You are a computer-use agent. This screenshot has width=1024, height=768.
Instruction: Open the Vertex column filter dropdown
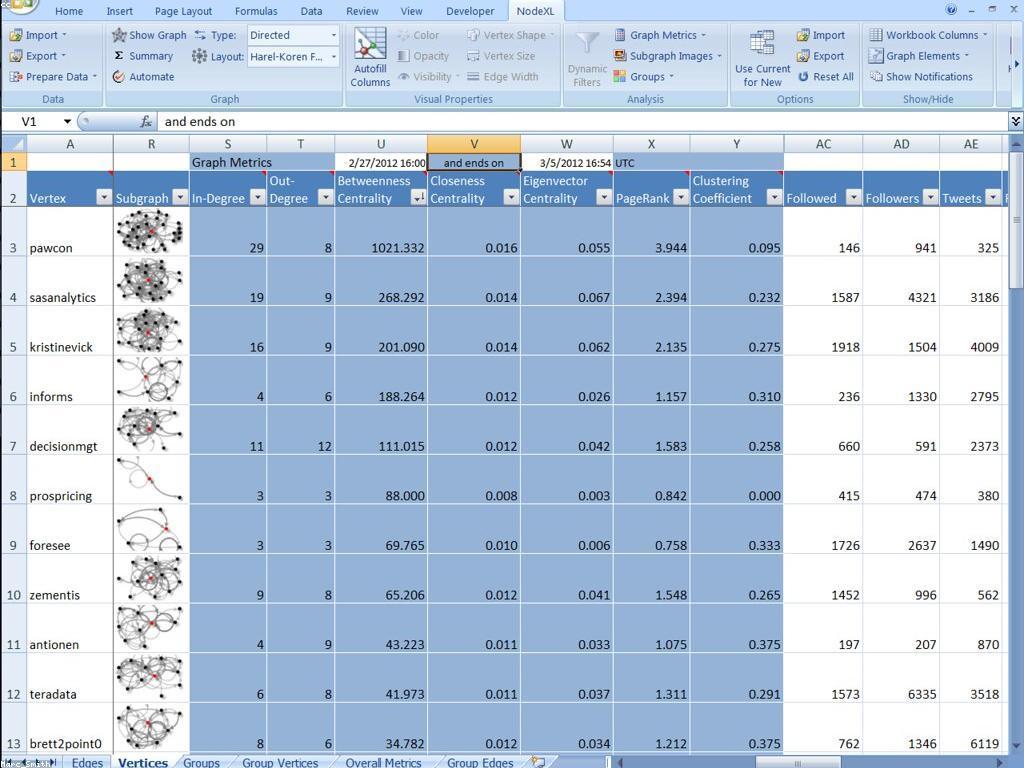click(104, 197)
